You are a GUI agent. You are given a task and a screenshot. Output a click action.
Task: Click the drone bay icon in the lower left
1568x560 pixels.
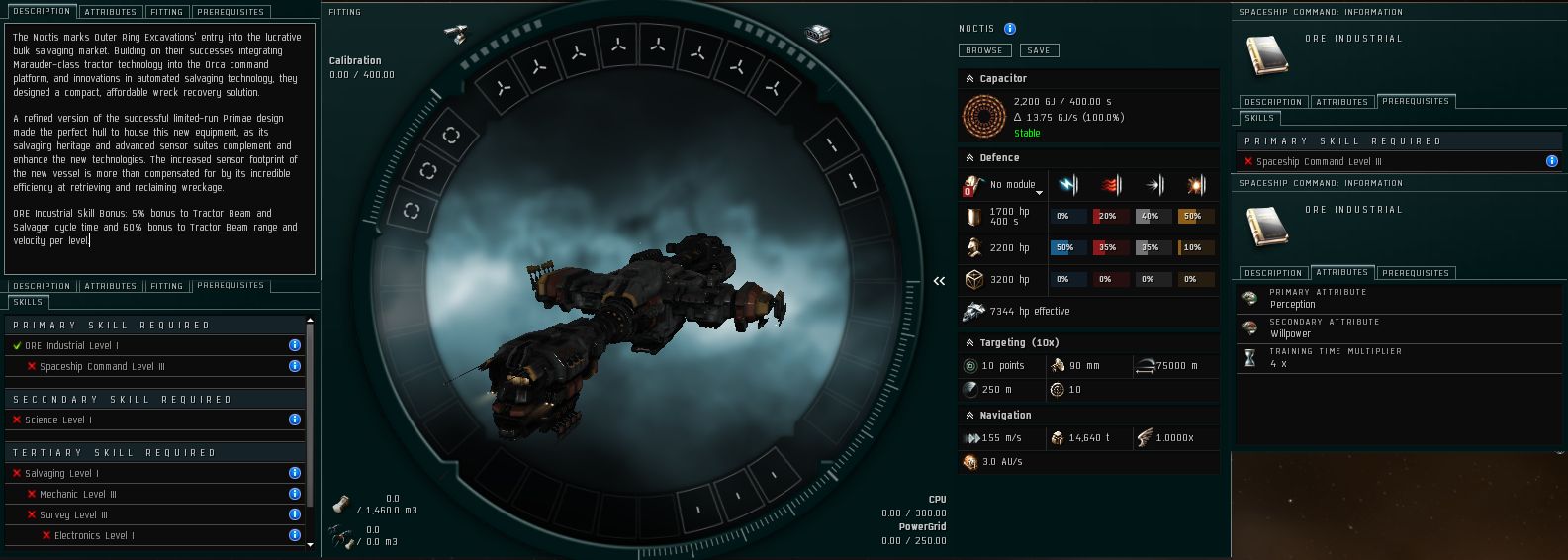point(342,538)
